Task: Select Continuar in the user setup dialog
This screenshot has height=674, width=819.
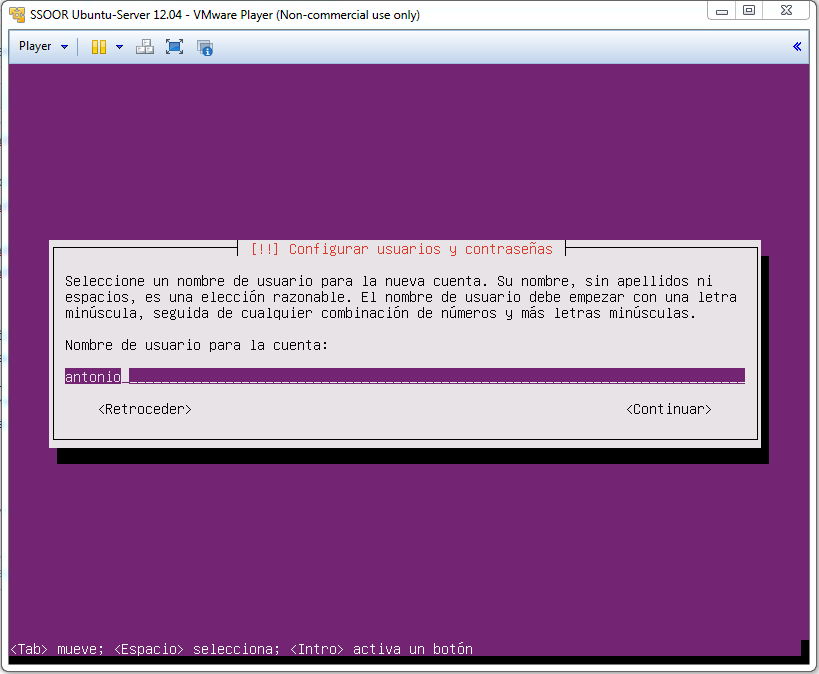Action: coord(668,408)
